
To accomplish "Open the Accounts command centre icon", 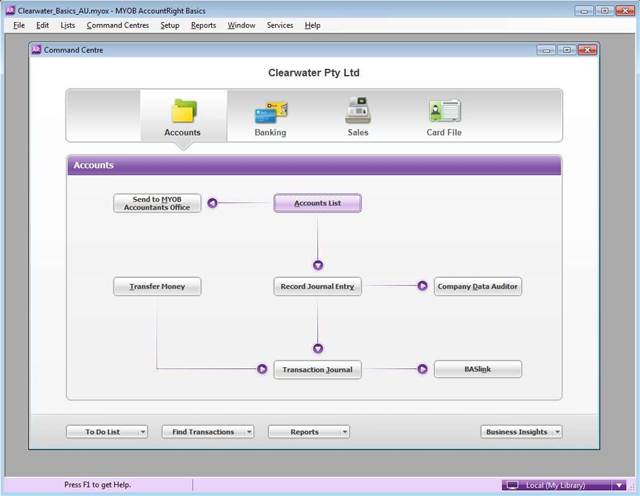I will (184, 111).
